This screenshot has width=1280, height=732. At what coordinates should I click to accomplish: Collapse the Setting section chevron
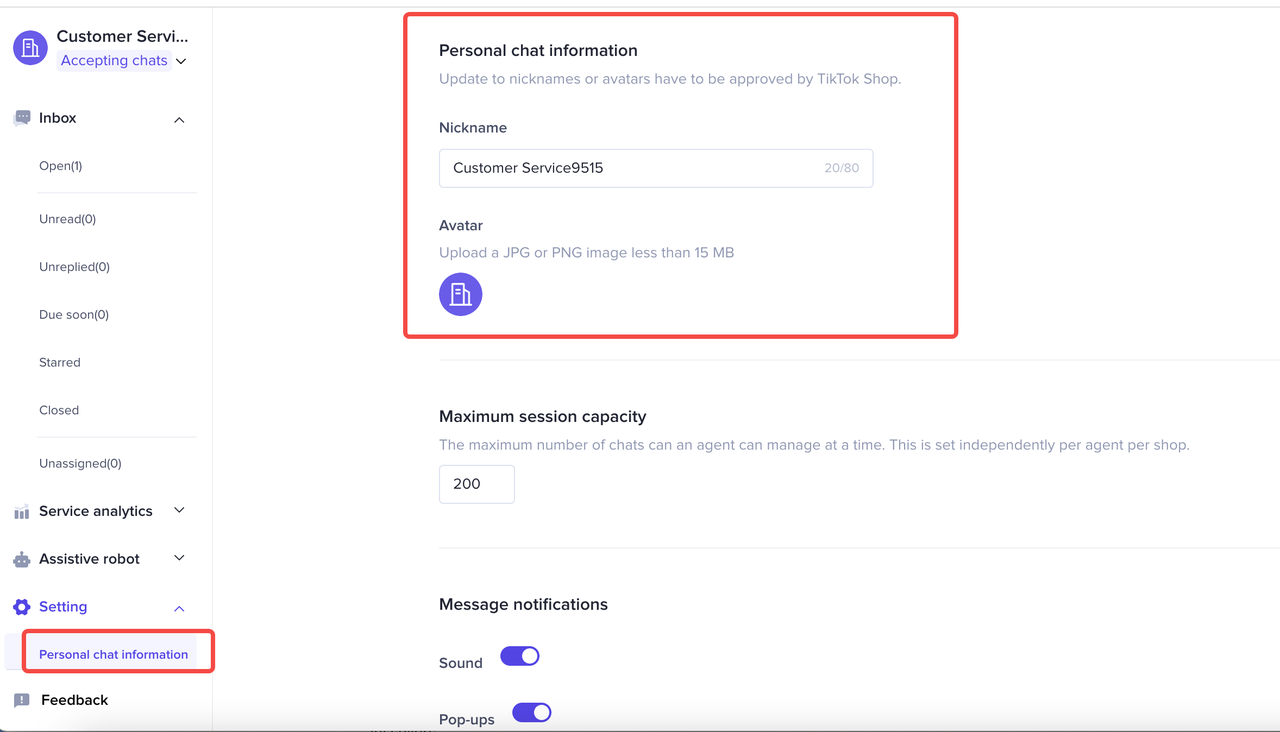(x=179, y=608)
